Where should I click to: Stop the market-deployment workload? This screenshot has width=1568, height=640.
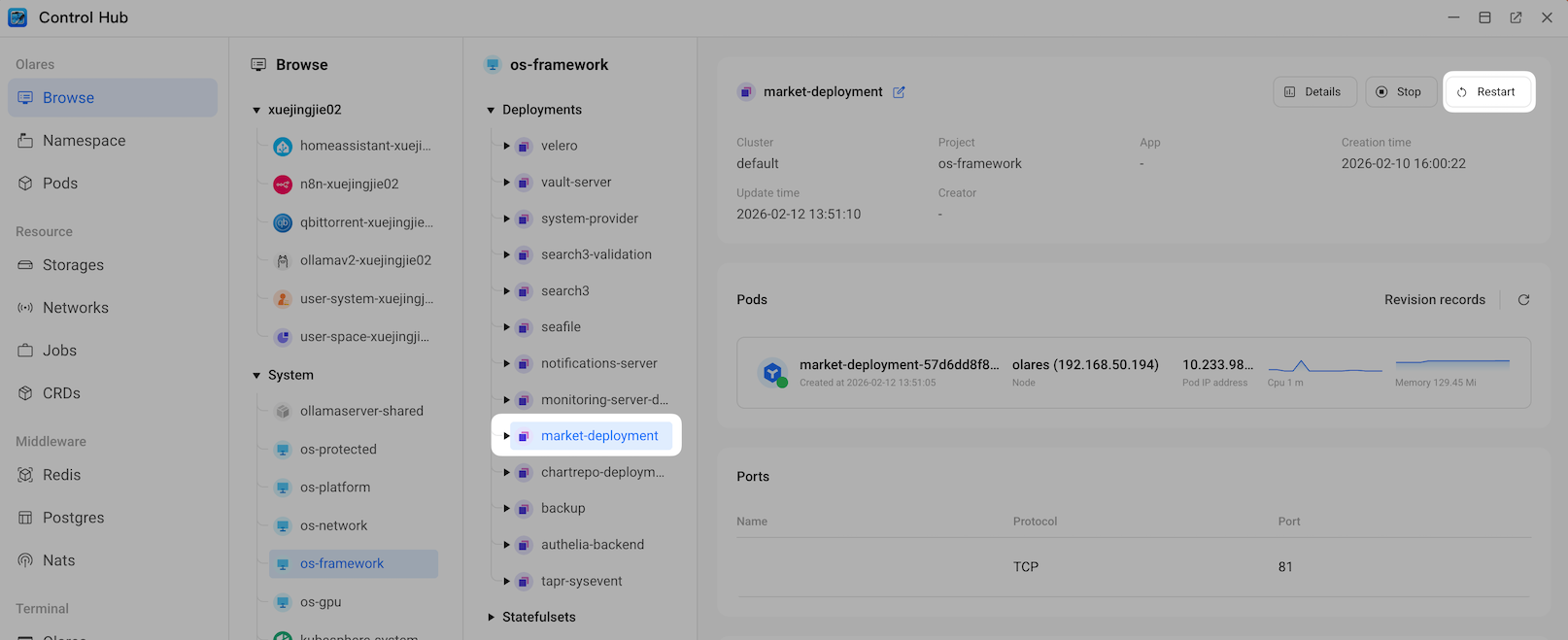(1399, 92)
